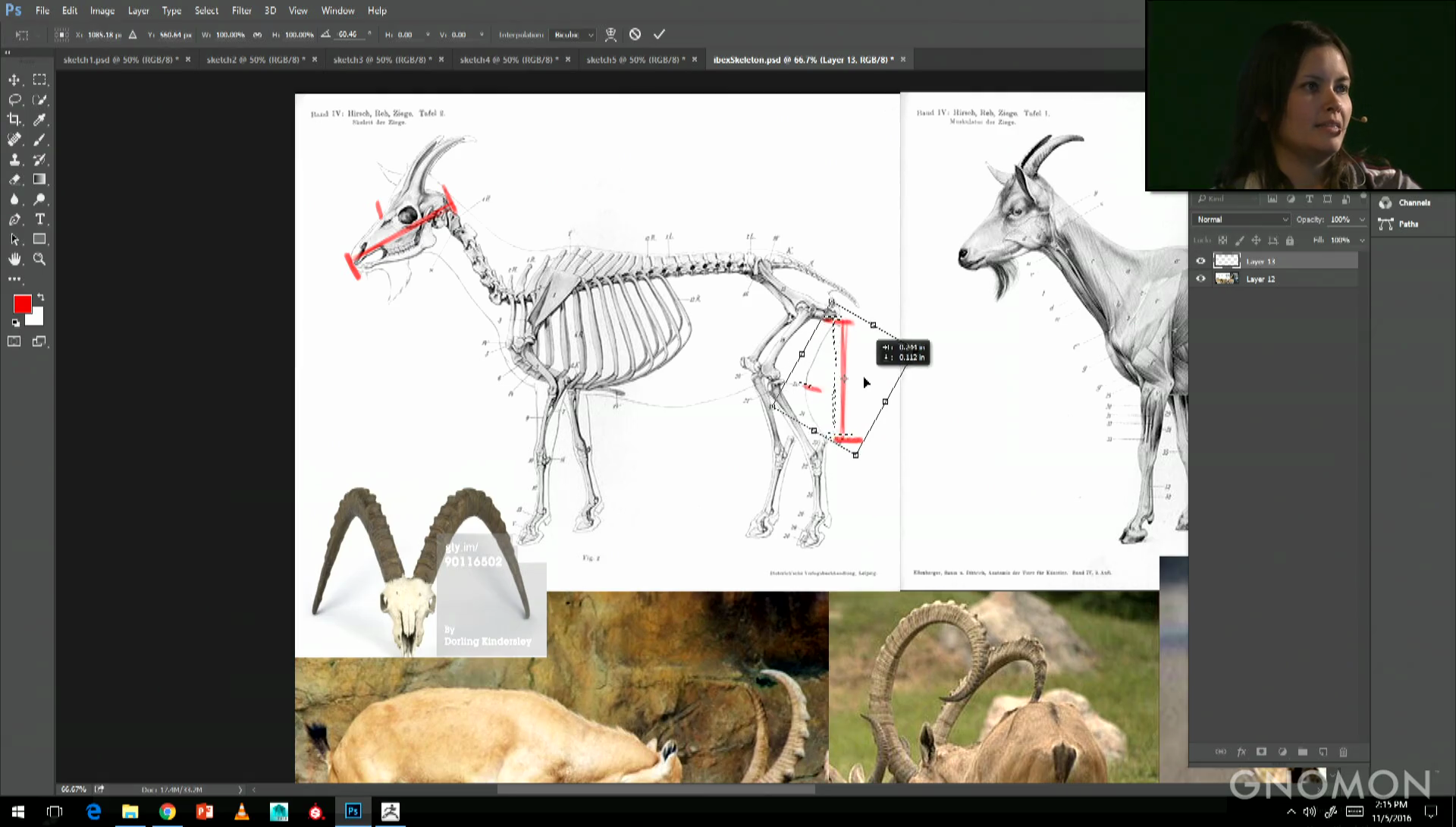Open Google Chrome from the taskbar
The image size is (1456, 827).
(167, 812)
